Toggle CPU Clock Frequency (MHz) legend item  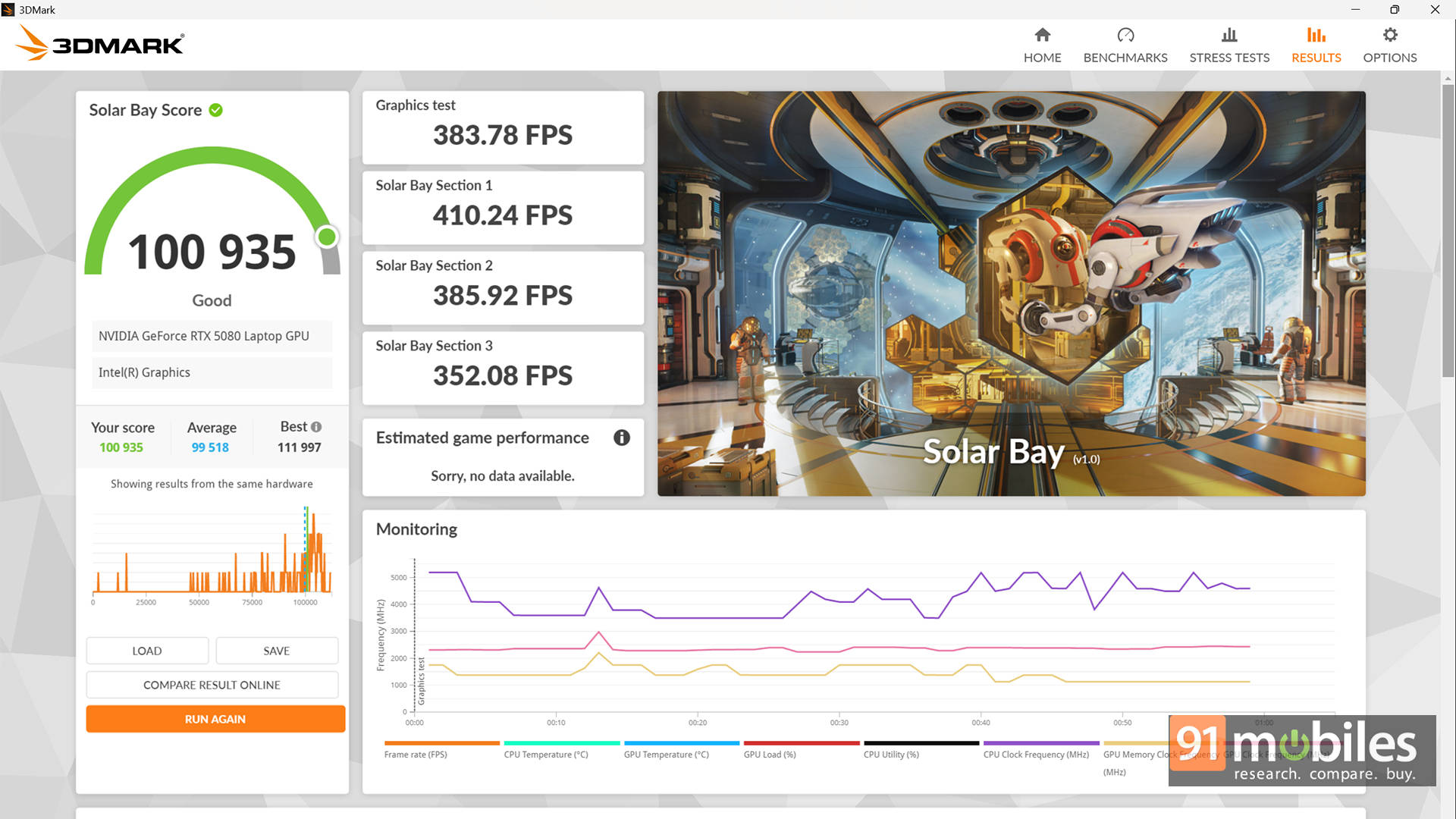(x=1036, y=755)
